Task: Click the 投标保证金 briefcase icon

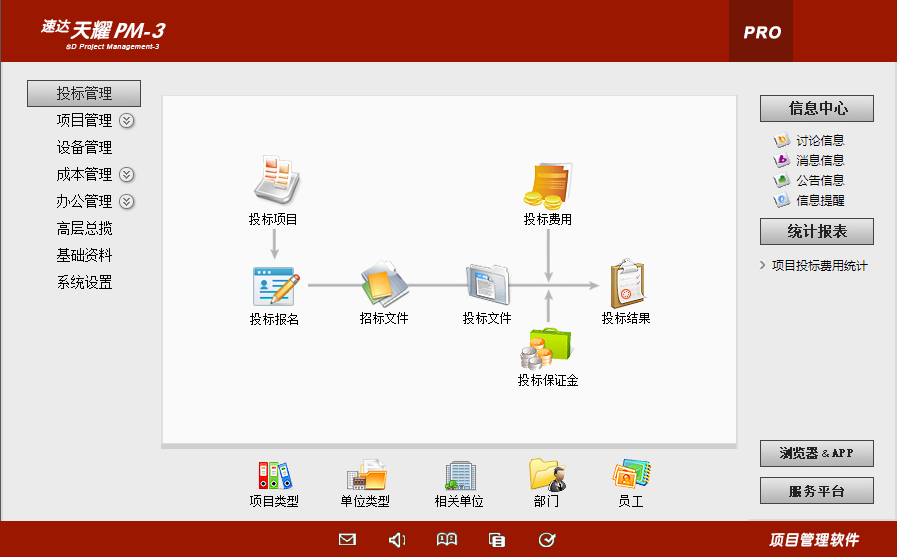Action: [x=547, y=347]
